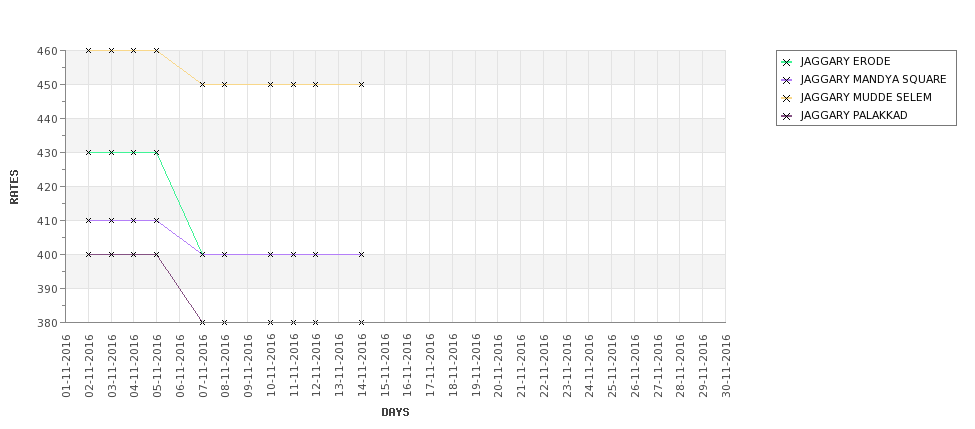This screenshot has width=975, height=429.
Task: Click the 01-11-2016 date label
Action: tap(66, 366)
